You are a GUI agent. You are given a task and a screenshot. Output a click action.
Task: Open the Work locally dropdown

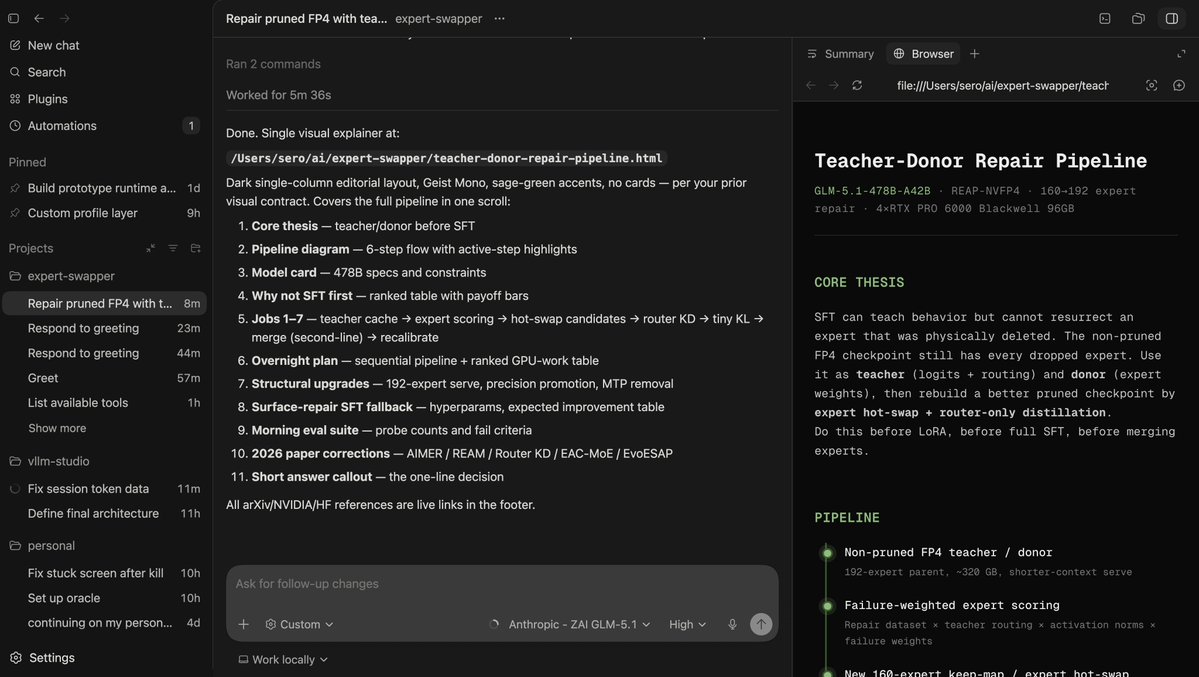pyautogui.click(x=283, y=659)
